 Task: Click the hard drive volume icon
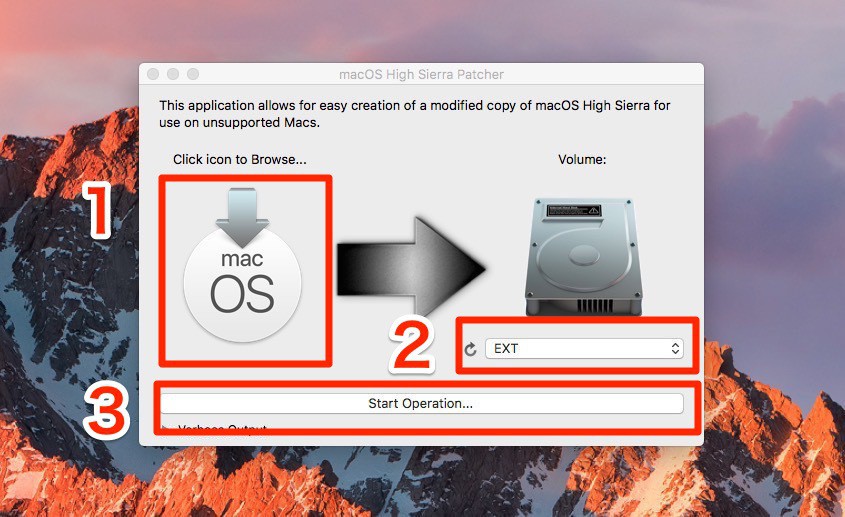tap(584, 257)
